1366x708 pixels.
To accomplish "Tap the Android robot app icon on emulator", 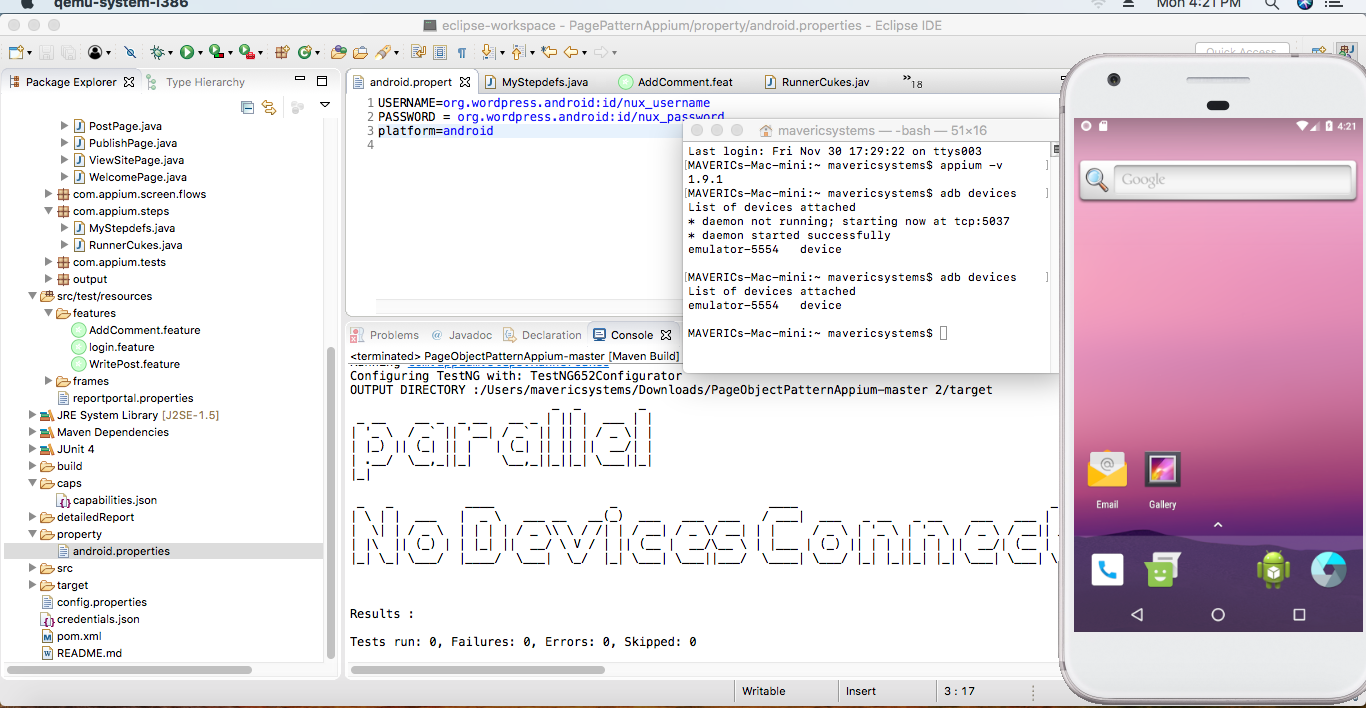I will (1273, 569).
